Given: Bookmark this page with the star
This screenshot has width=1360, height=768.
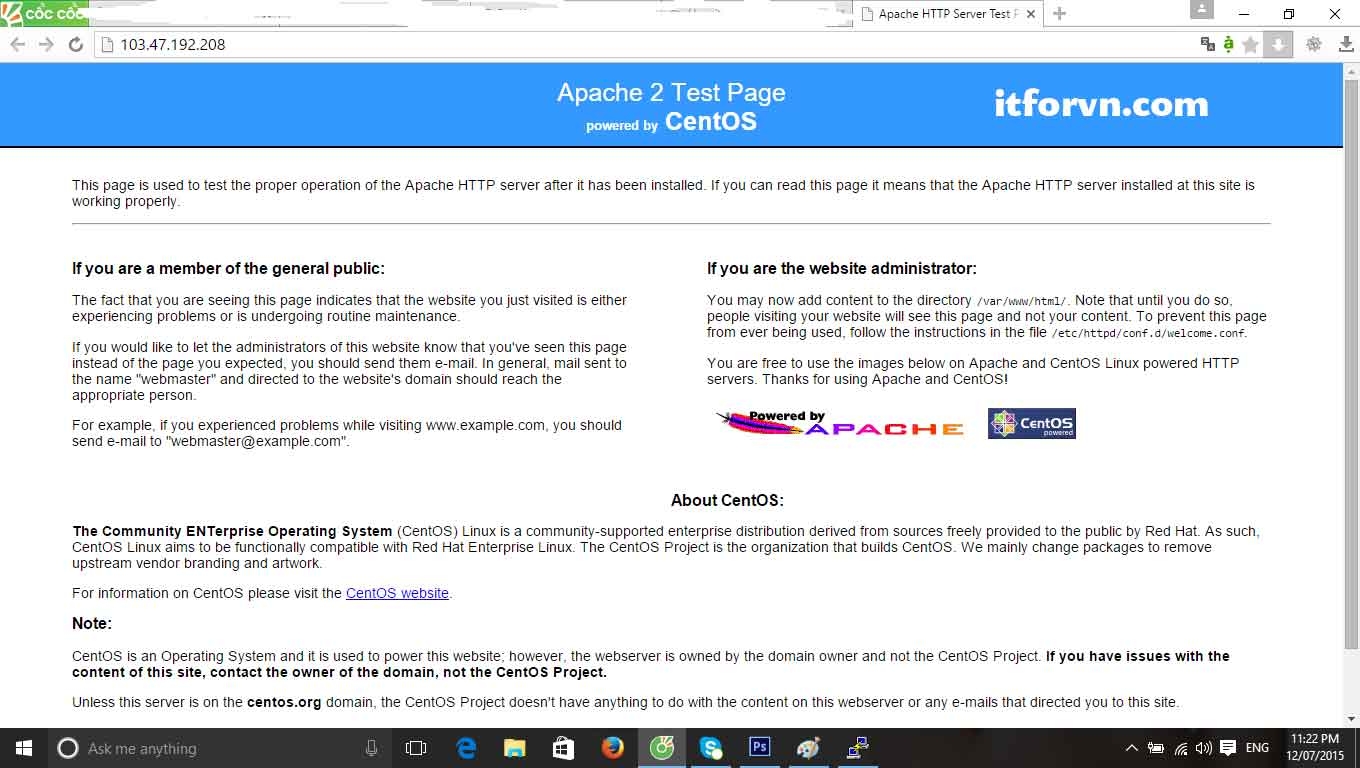Looking at the screenshot, I should click(1250, 45).
